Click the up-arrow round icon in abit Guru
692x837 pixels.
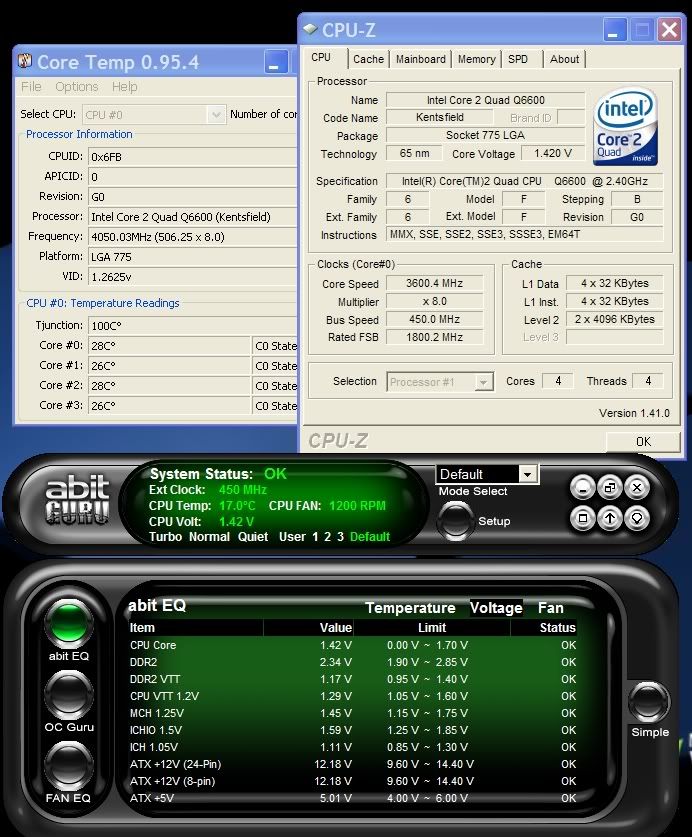610,518
